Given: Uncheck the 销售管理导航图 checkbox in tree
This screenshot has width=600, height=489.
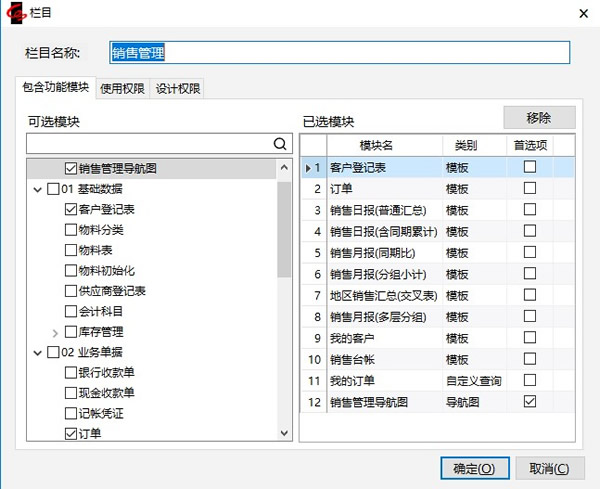Looking at the screenshot, I should coord(71,169).
